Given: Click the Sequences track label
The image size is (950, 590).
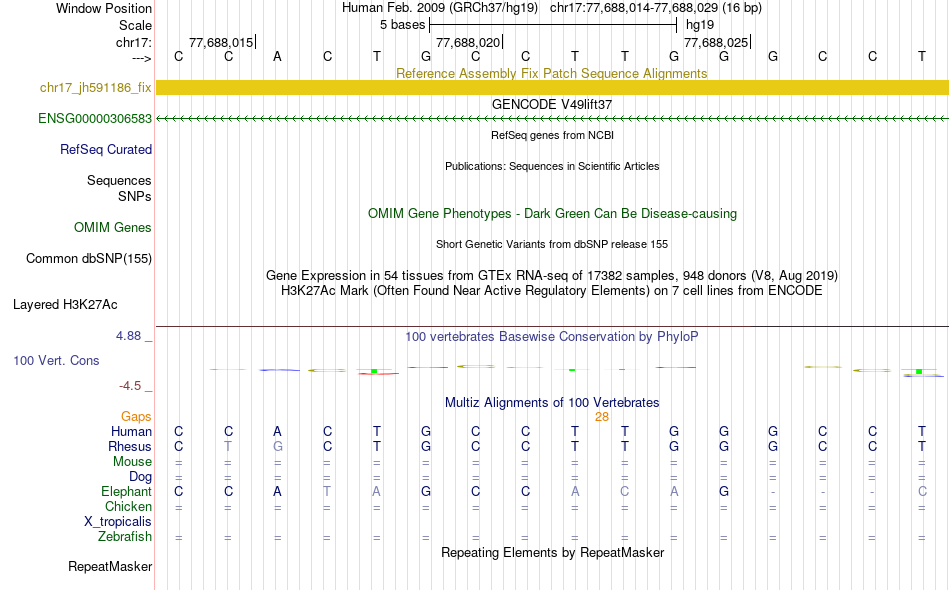Looking at the screenshot, I should [x=119, y=181].
